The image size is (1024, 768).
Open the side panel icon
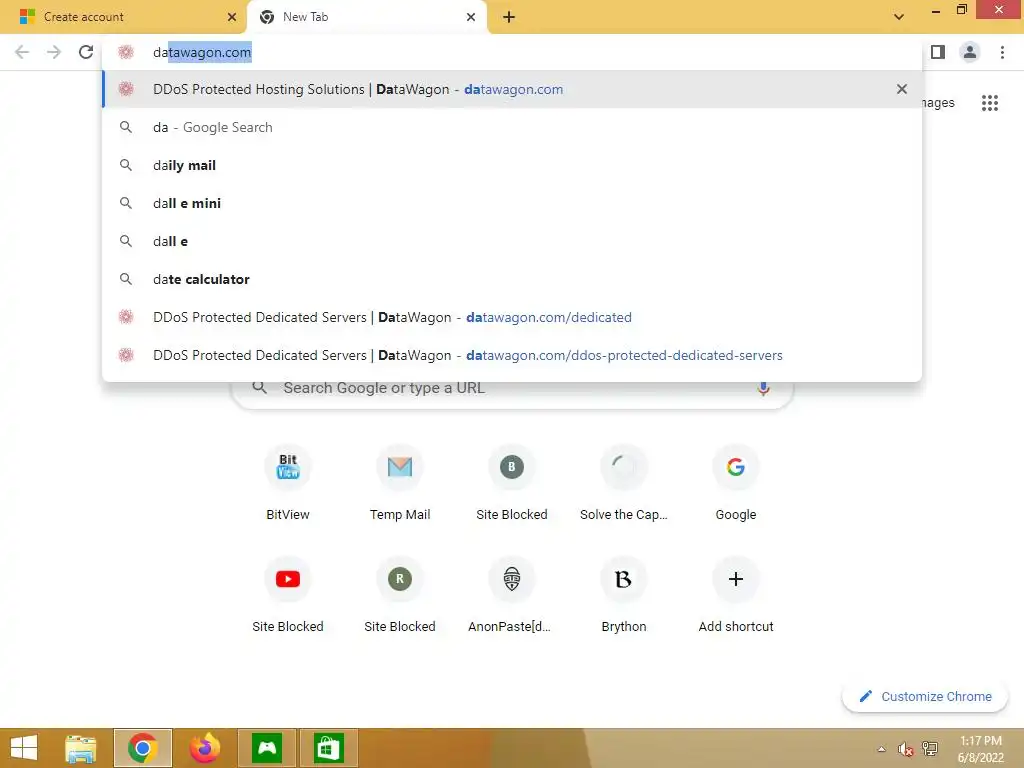(938, 52)
